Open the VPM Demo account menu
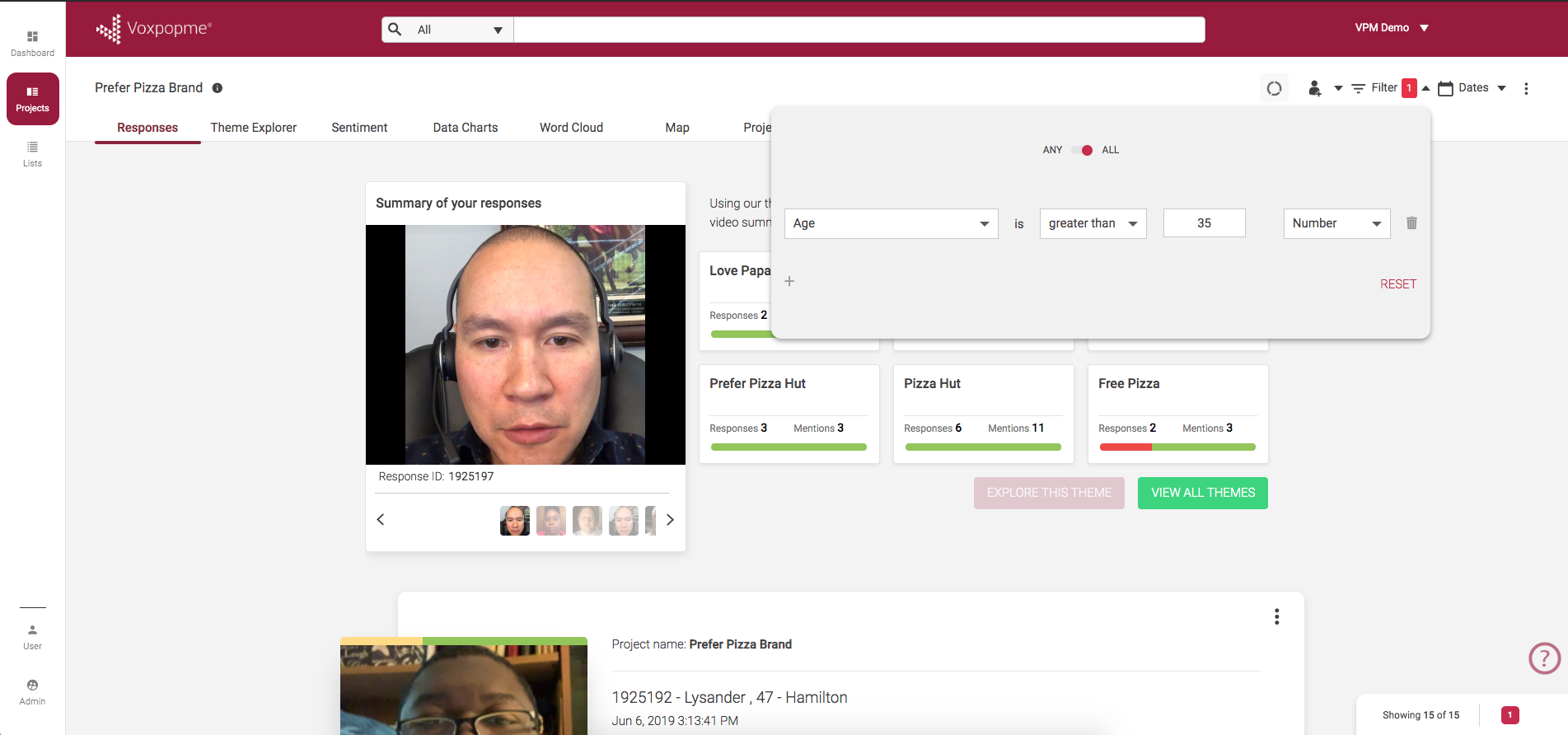This screenshot has height=735, width=1568. point(1392,28)
